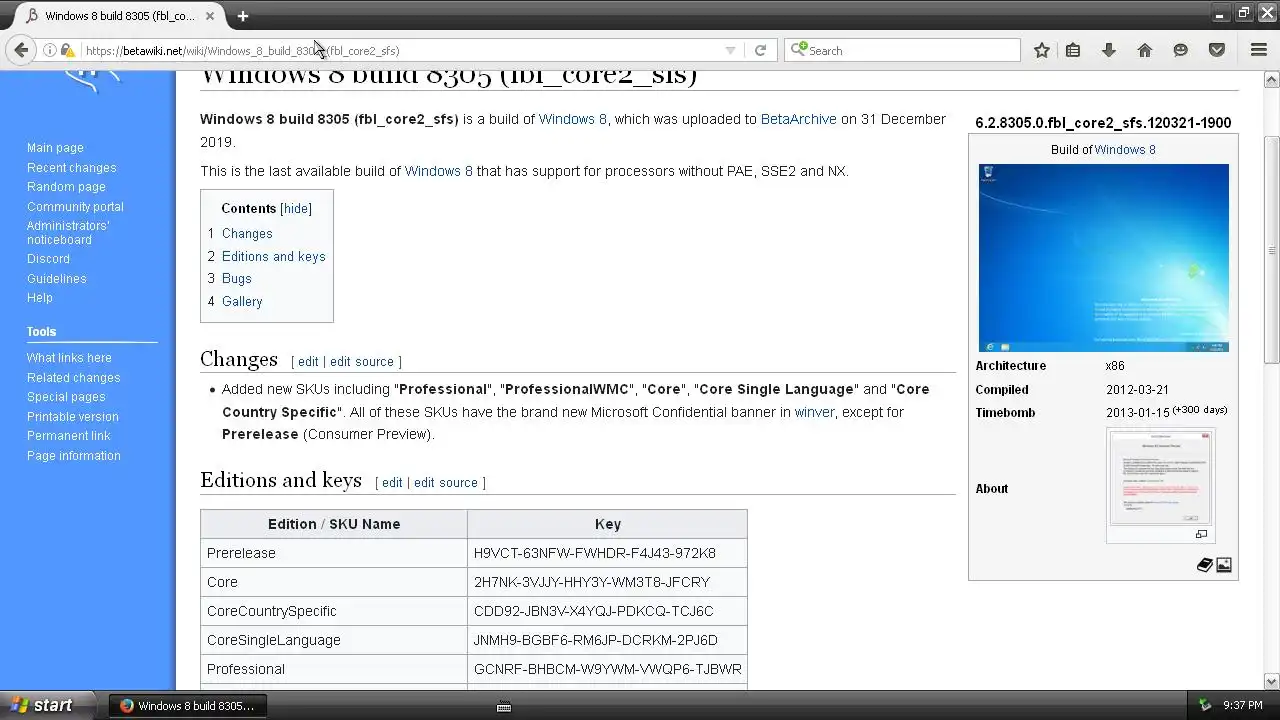Select the Windows 8 build 8305 browser tab

tap(118, 16)
